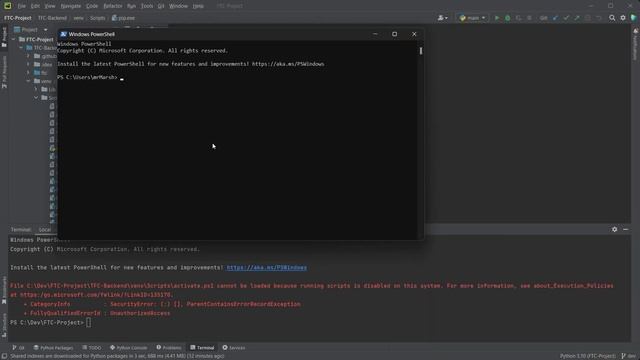The height and width of the screenshot is (360, 640).
Task: Open the Git menu
Action: tap(161, 6)
